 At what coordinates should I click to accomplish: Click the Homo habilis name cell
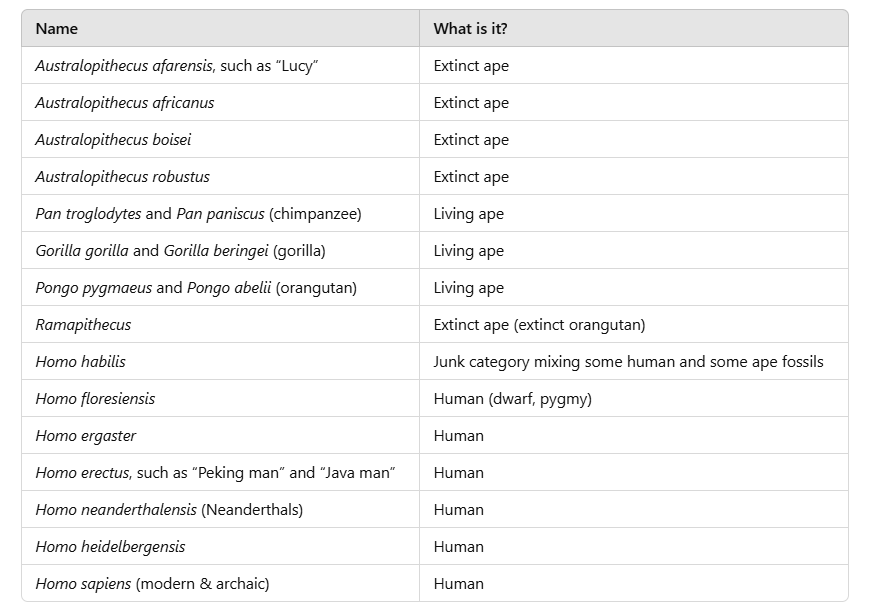[221, 361]
